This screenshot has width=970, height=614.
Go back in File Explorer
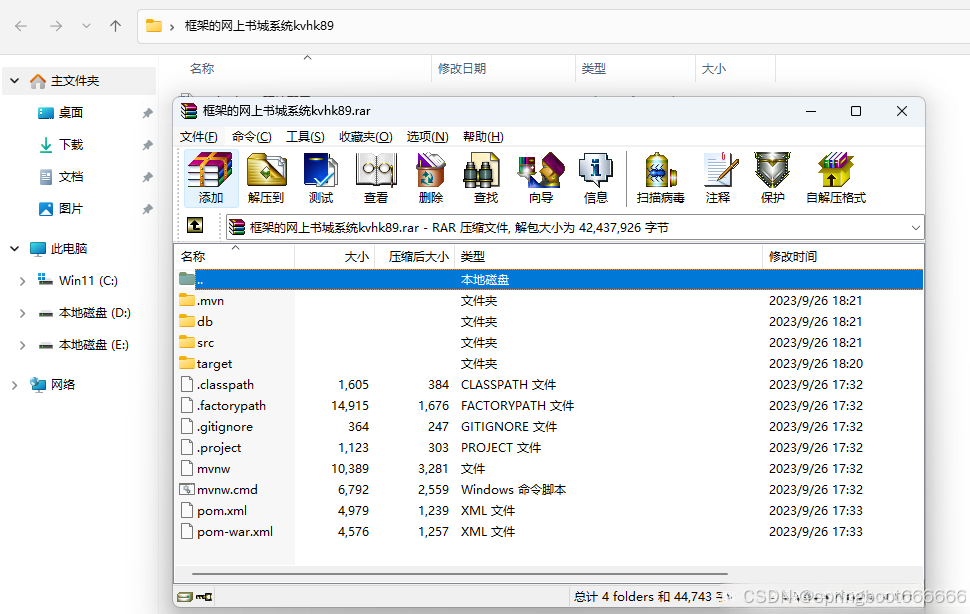[21, 26]
